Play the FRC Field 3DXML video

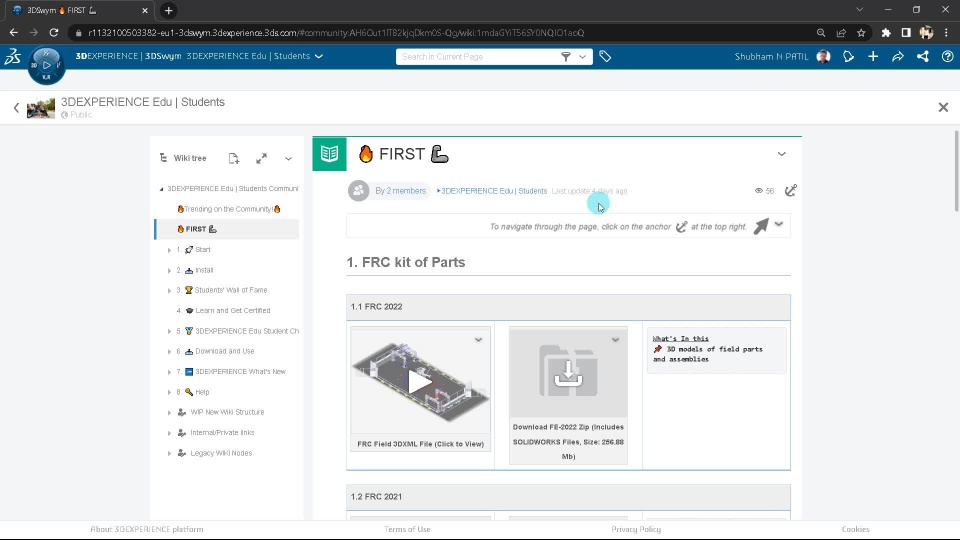coord(420,383)
